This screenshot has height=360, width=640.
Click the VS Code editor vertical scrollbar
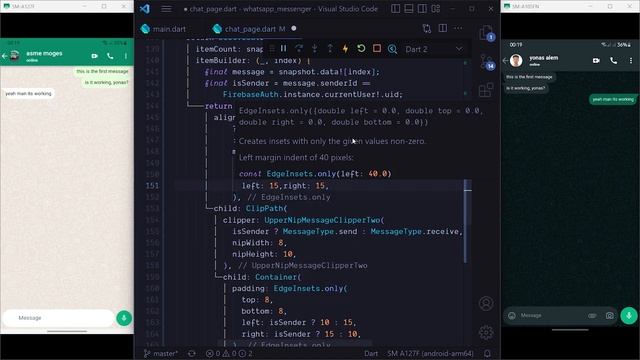468,221
